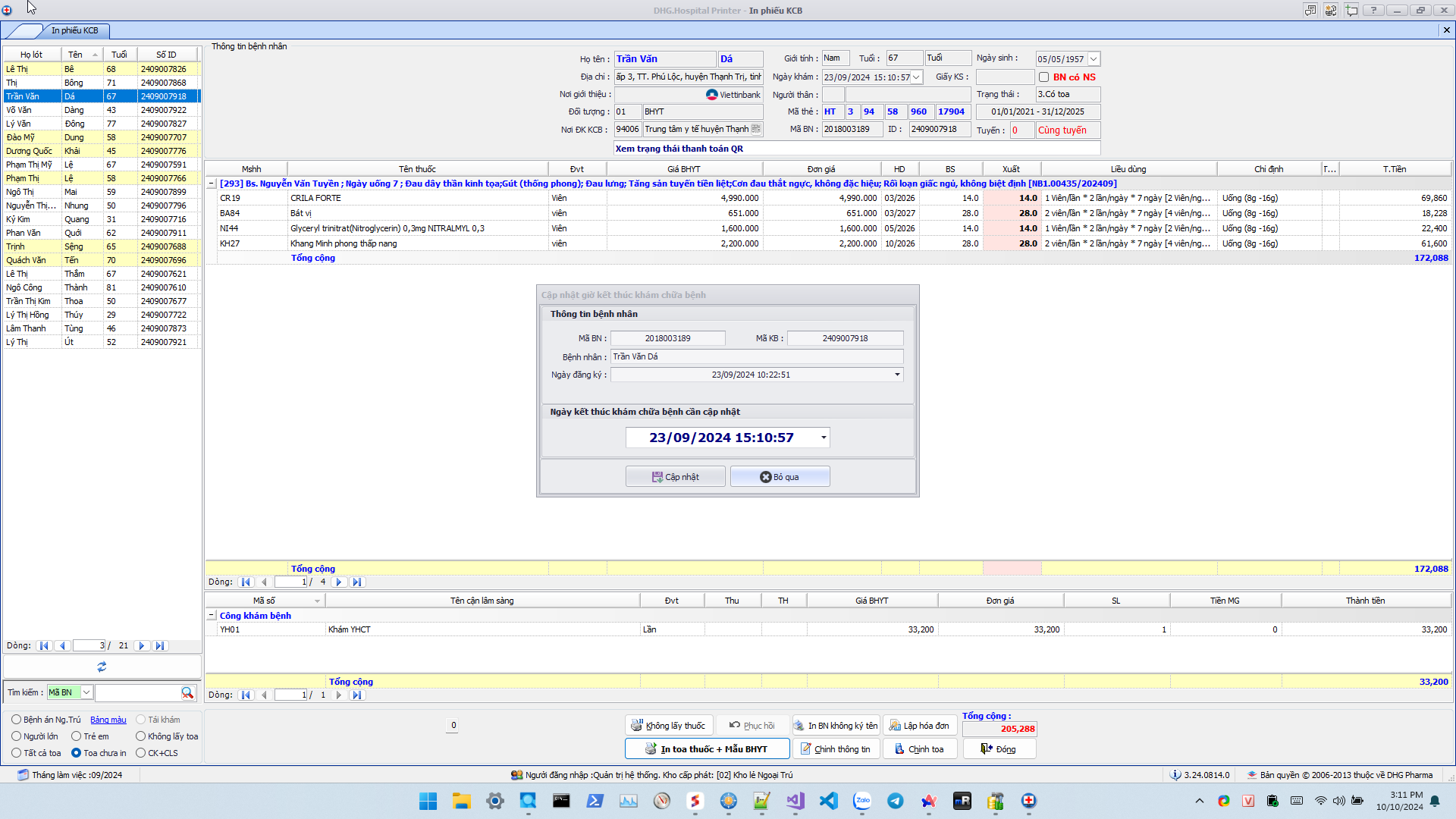The width and height of the screenshot is (1456, 819).
Task: Open the help icon in title bar
Action: click(x=1373, y=10)
